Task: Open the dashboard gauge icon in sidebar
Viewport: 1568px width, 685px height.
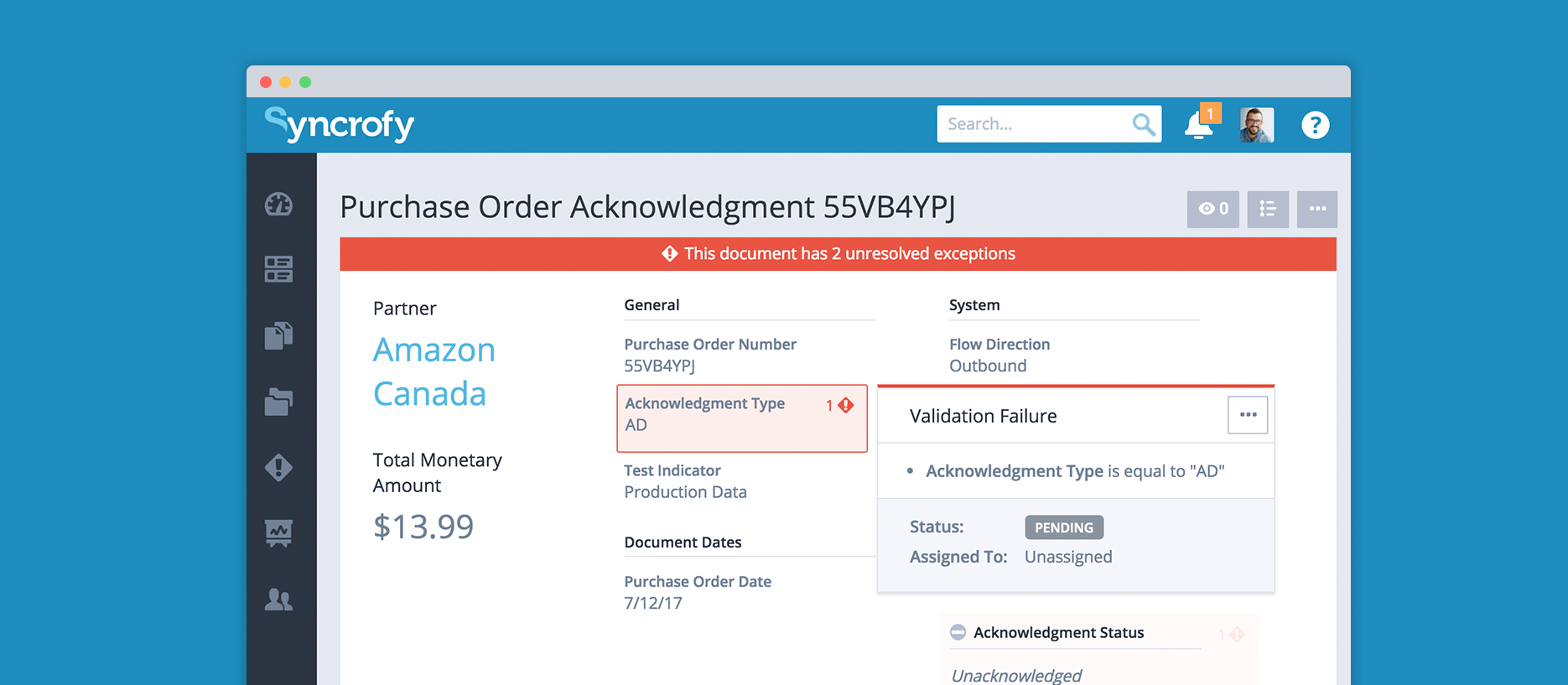Action: coord(279,204)
